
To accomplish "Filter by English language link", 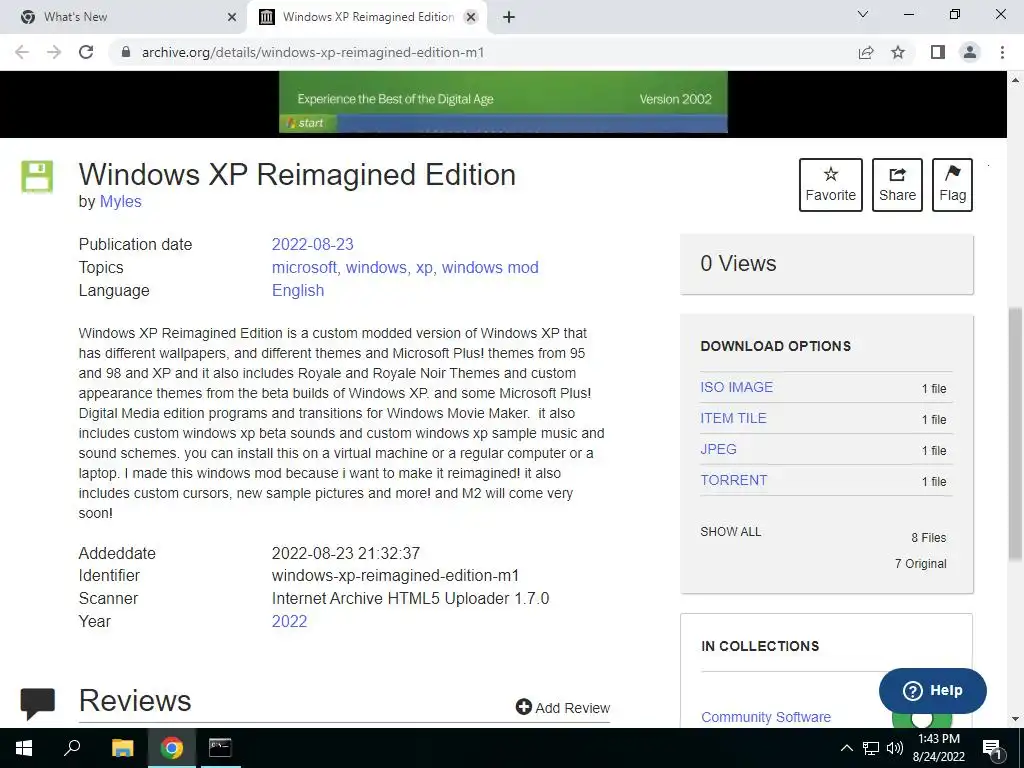I will [x=298, y=290].
